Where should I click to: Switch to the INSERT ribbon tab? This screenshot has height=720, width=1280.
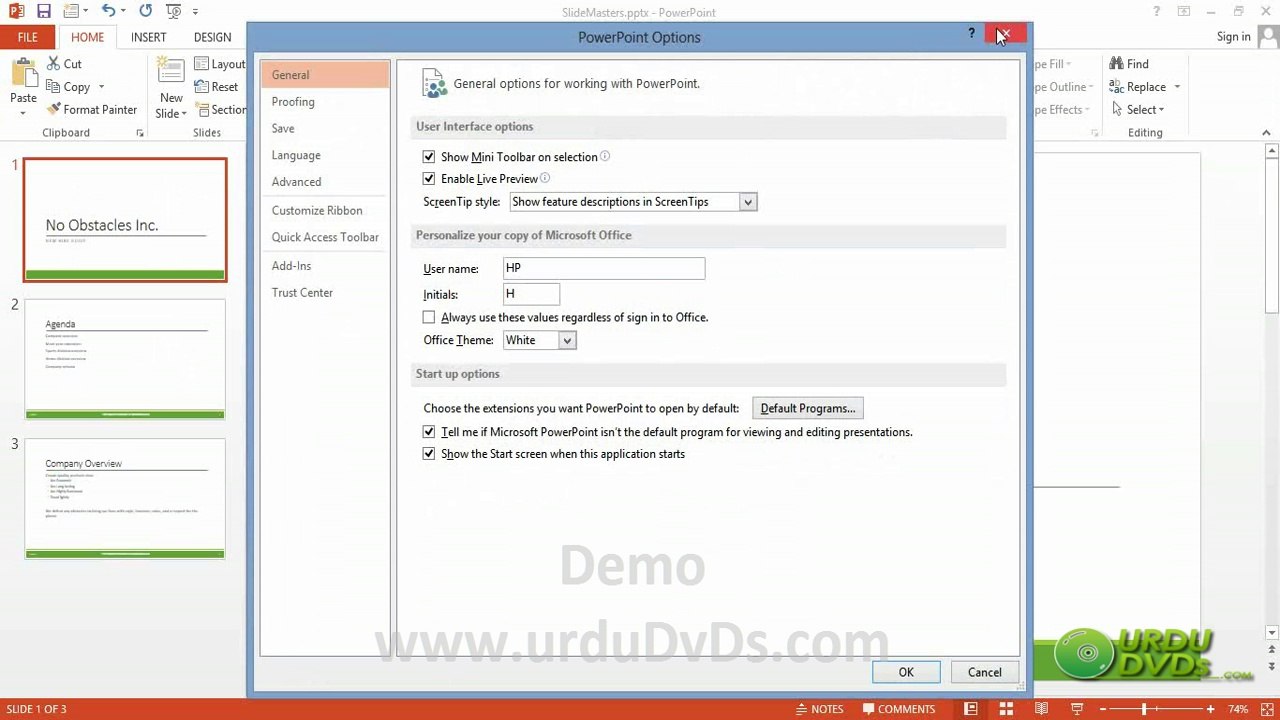click(148, 37)
